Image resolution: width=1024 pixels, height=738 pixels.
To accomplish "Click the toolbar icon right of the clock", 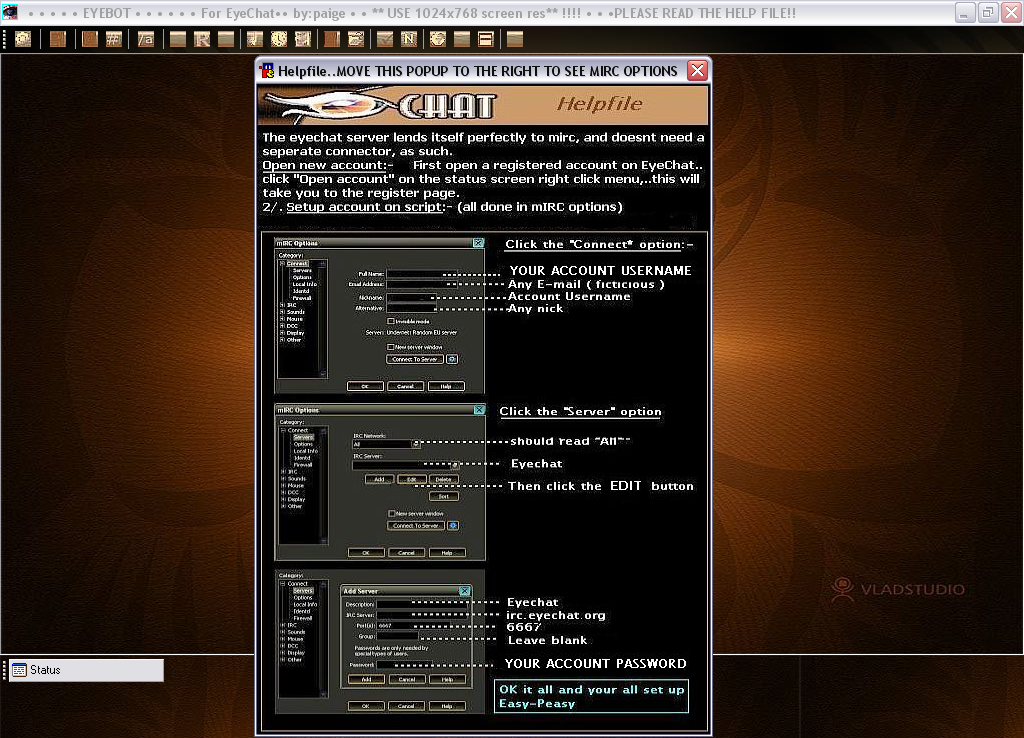I will (302, 39).
